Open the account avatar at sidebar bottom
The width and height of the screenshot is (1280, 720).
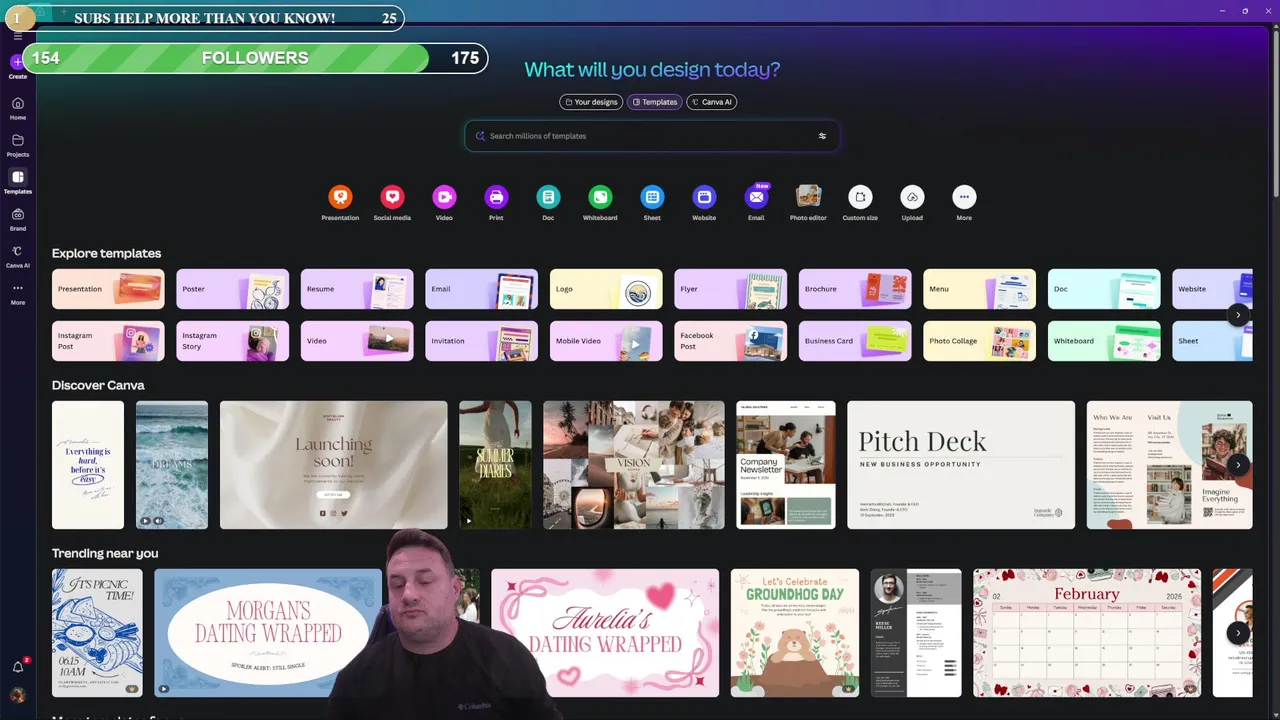pos(17,695)
